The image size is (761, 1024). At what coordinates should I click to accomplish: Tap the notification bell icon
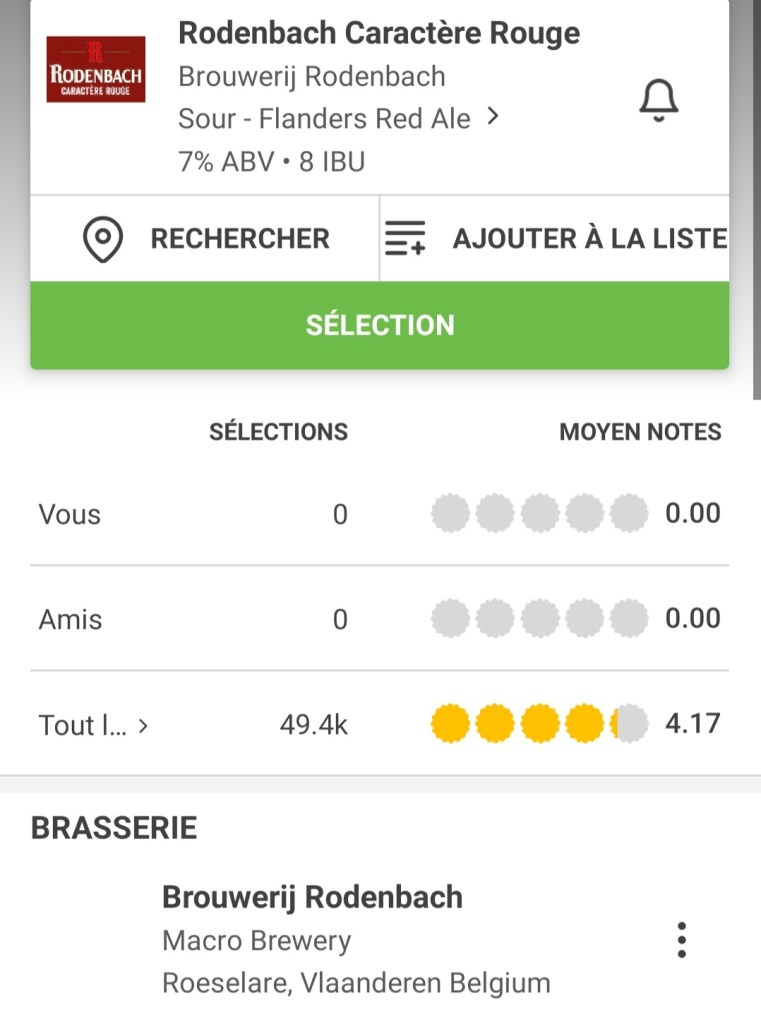coord(658,100)
